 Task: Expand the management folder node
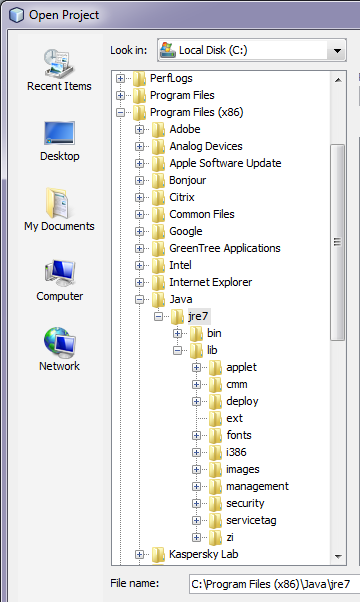tap(196, 486)
